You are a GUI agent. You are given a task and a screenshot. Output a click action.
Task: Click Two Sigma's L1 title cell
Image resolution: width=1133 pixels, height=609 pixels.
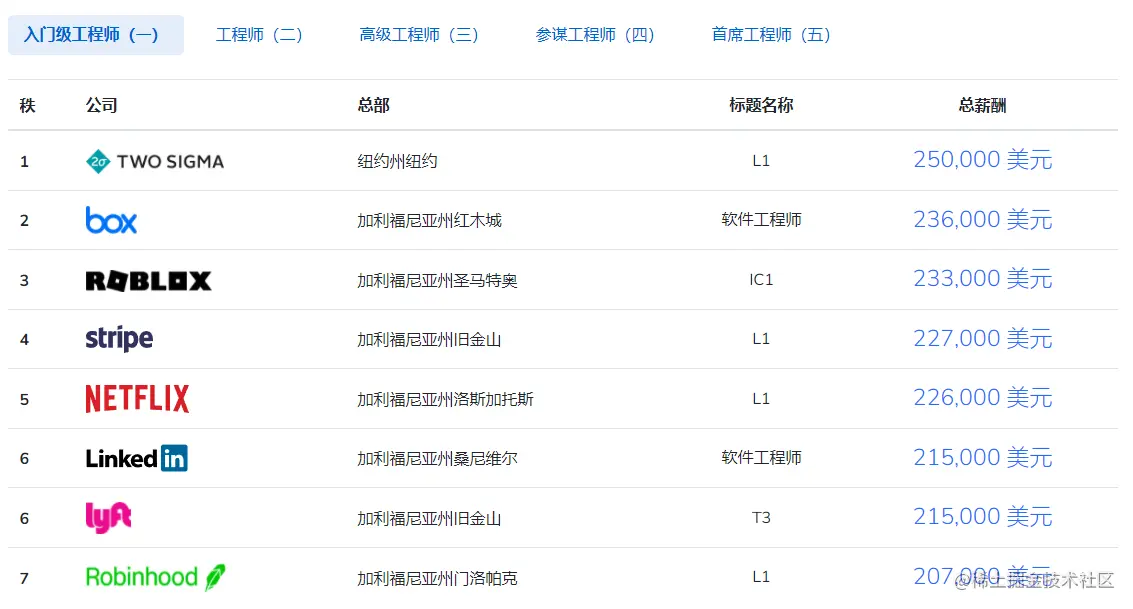click(761, 160)
